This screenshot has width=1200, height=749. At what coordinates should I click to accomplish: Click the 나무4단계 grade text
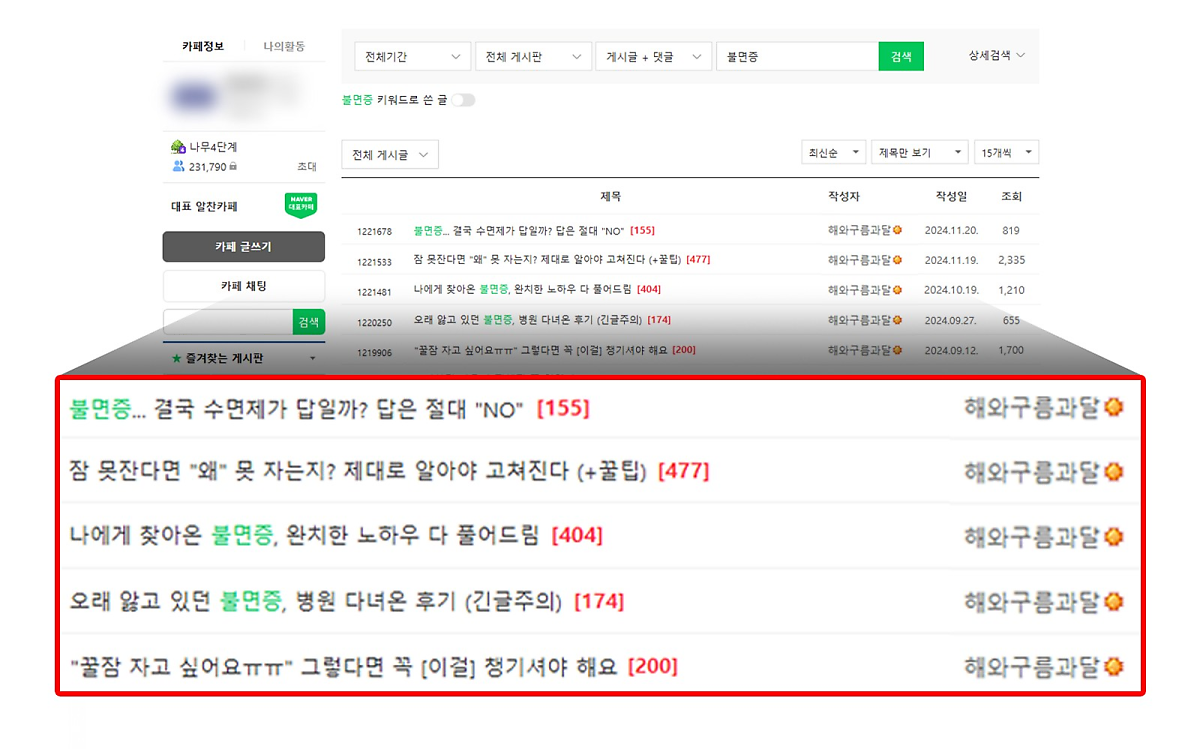coord(213,147)
